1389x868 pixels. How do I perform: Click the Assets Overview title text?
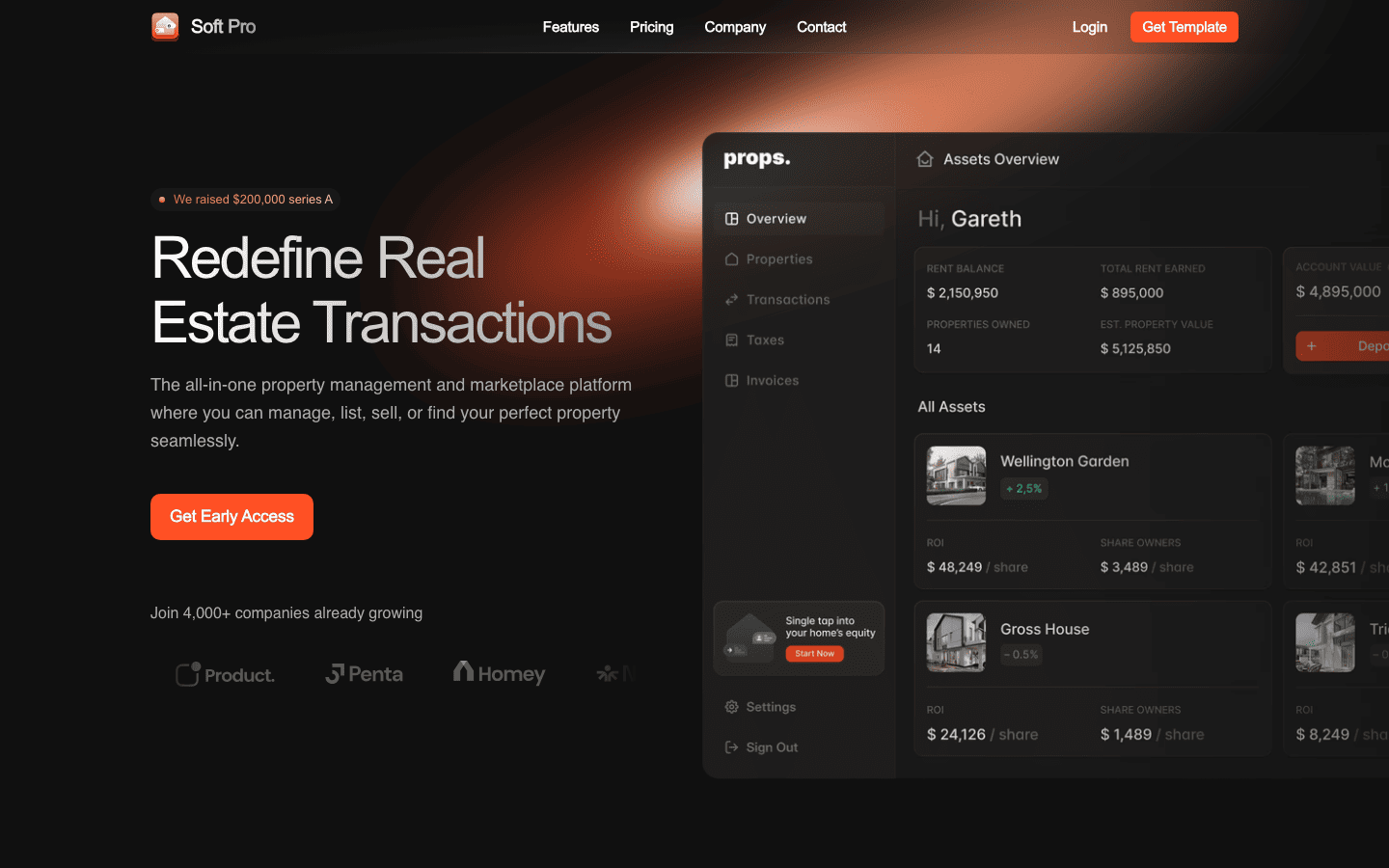click(1001, 159)
